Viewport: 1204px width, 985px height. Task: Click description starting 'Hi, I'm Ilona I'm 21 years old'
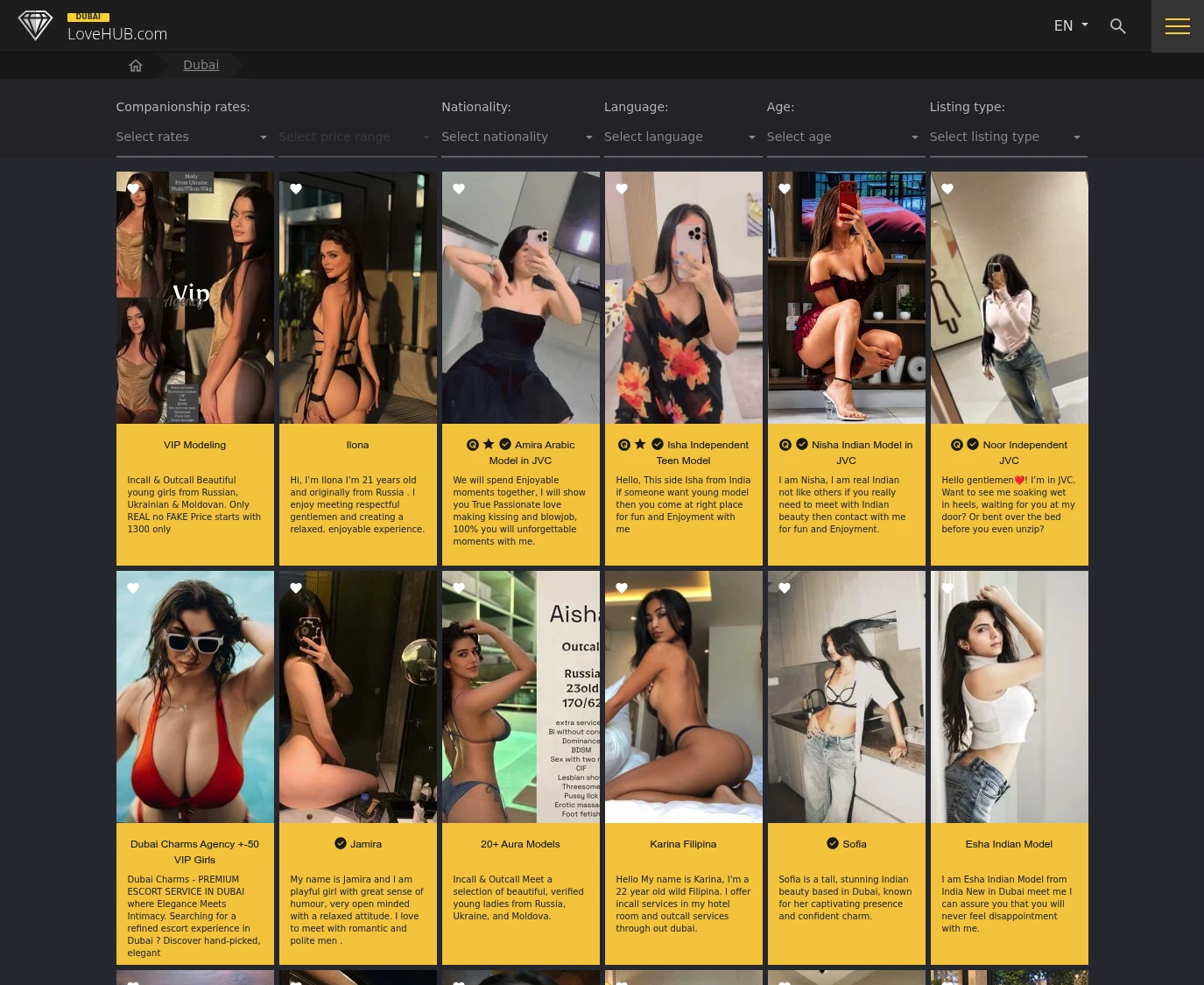click(x=357, y=504)
